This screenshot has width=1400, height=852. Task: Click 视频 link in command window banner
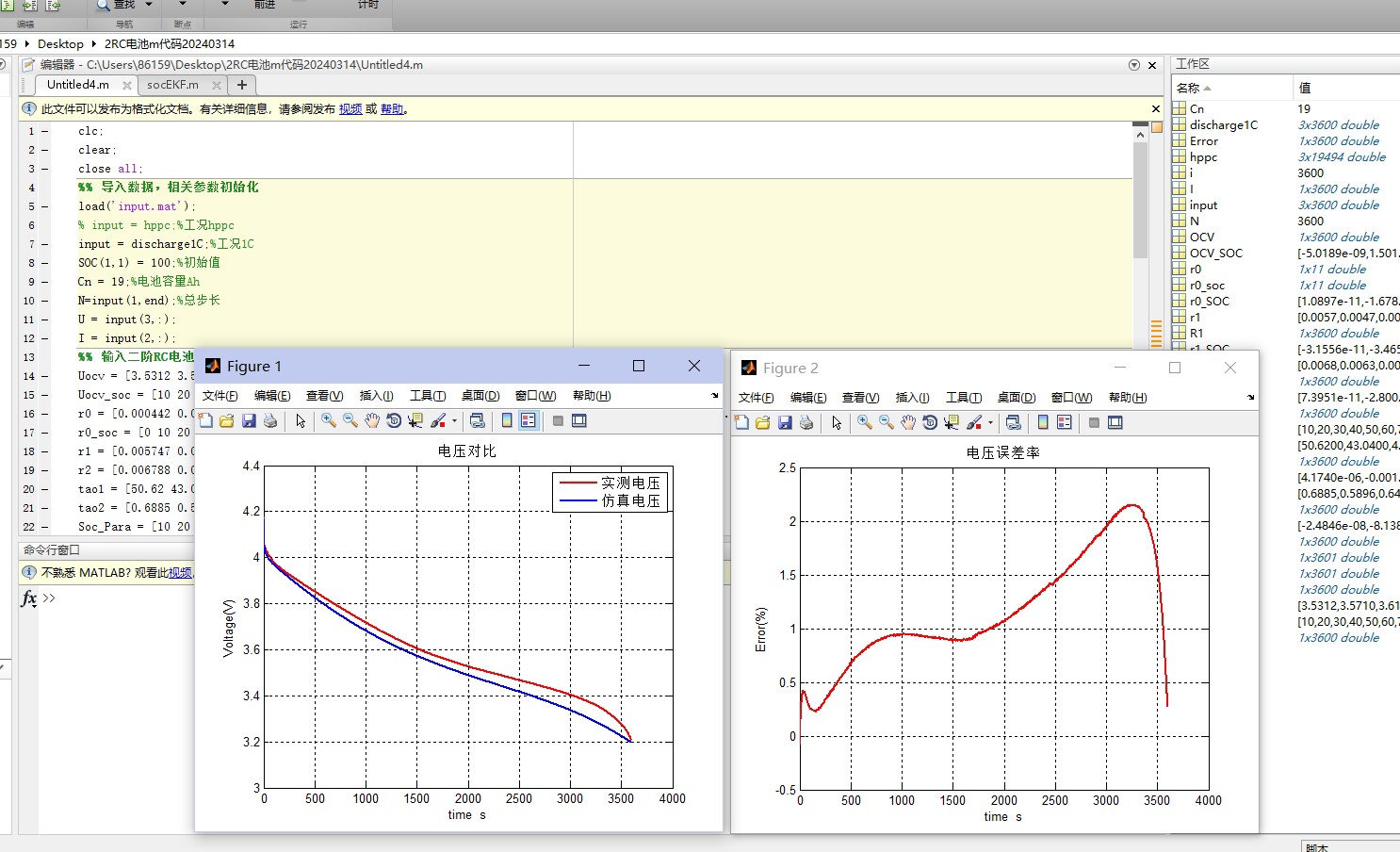180,573
